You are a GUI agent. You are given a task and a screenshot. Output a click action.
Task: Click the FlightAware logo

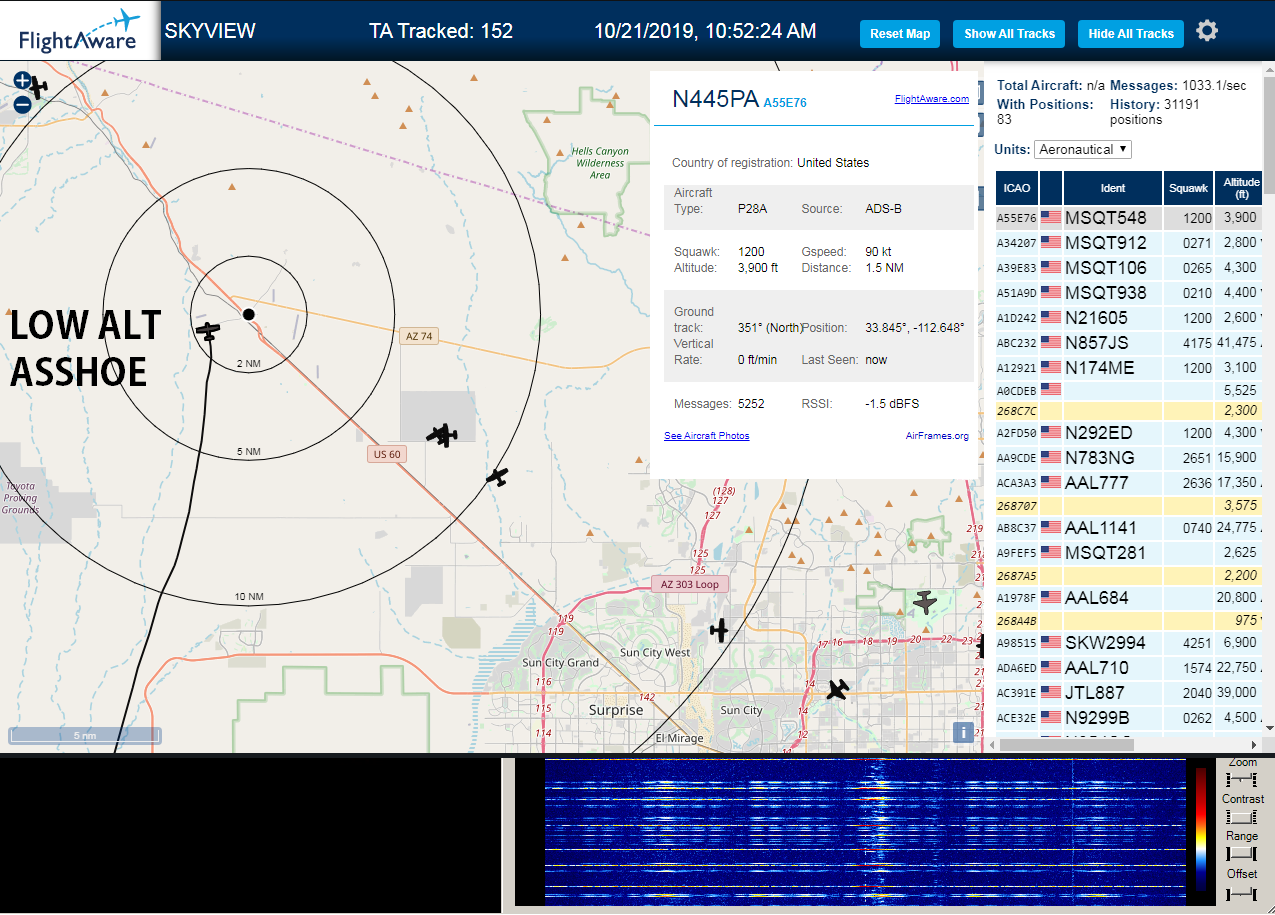[x=80, y=31]
